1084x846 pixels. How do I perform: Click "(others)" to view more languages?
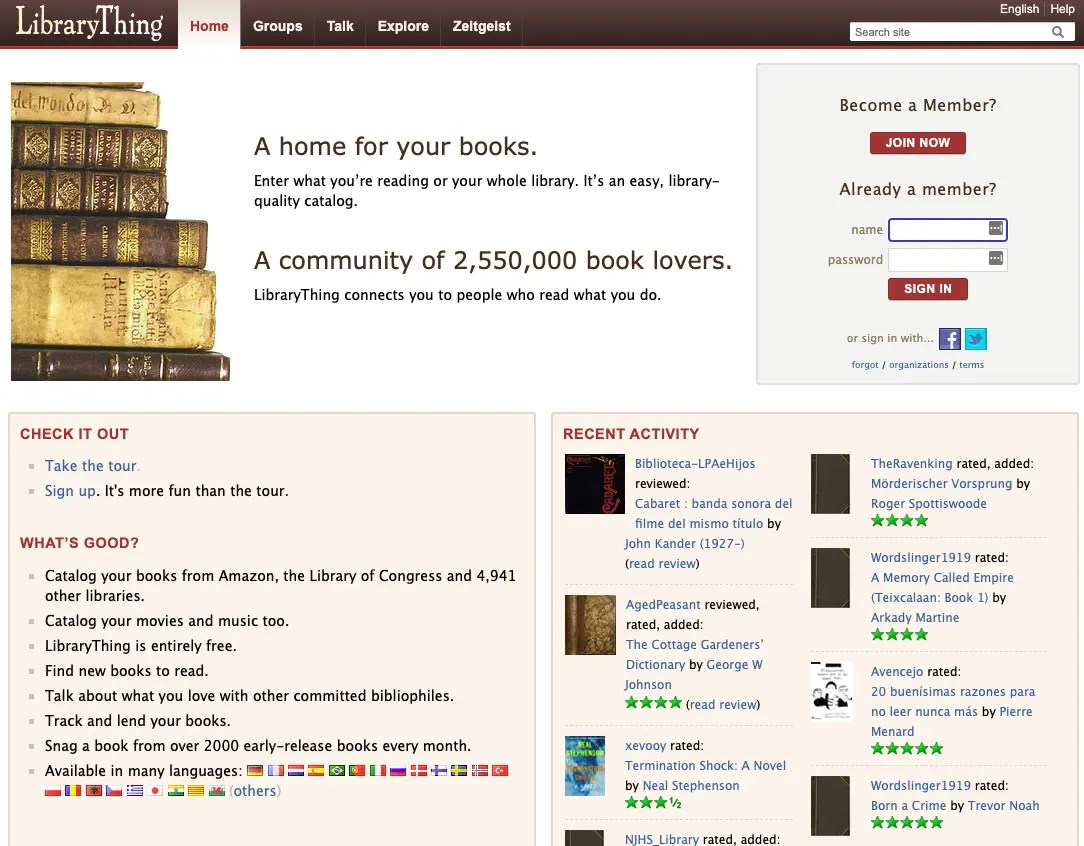pyautogui.click(x=255, y=790)
